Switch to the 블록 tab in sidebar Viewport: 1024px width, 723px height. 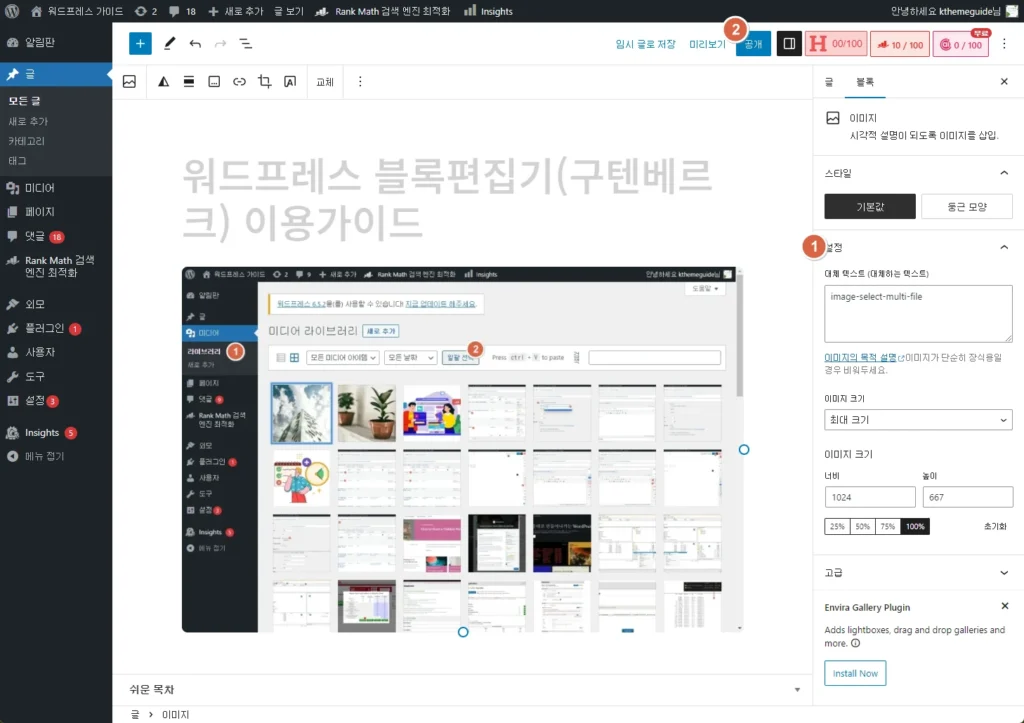pyautogui.click(x=865, y=82)
